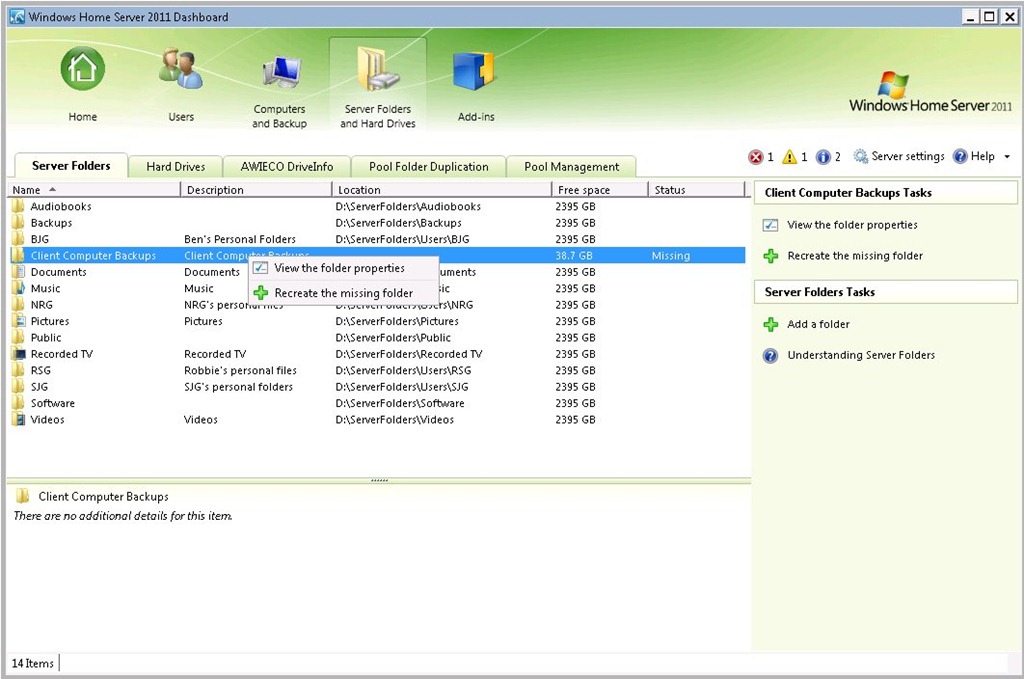Click the 38.7 GB free space cell
Image resolution: width=1024 pixels, height=679 pixels.
coord(573,255)
